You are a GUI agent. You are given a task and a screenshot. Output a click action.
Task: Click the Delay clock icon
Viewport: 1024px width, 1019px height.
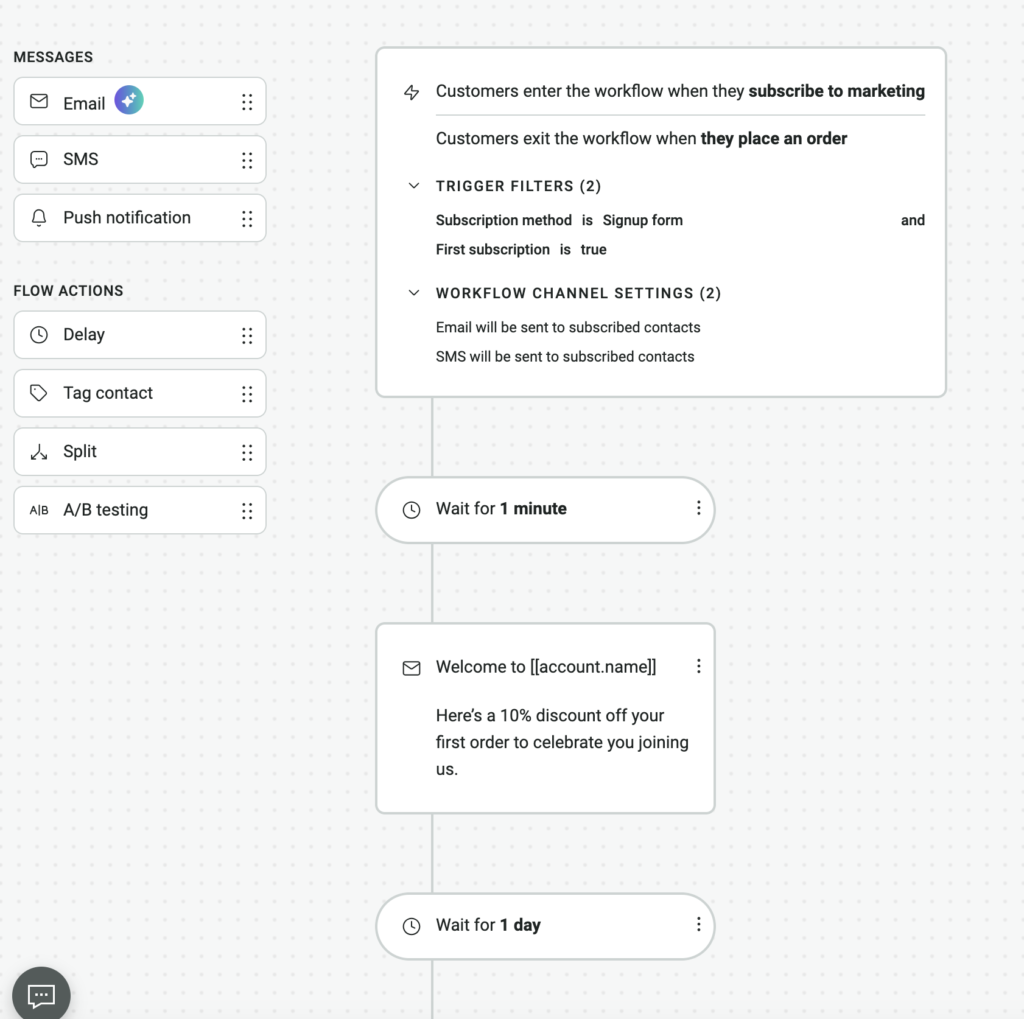coord(39,335)
